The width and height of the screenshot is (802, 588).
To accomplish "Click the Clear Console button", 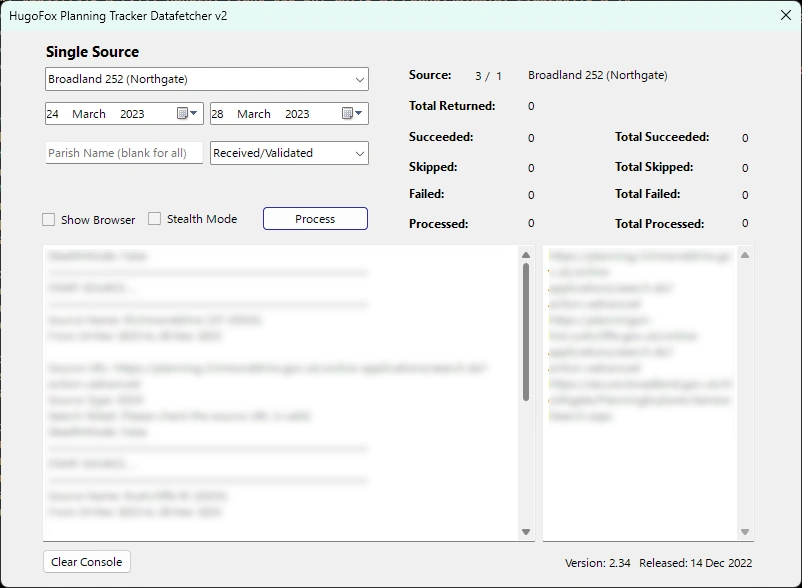I will 87,562.
